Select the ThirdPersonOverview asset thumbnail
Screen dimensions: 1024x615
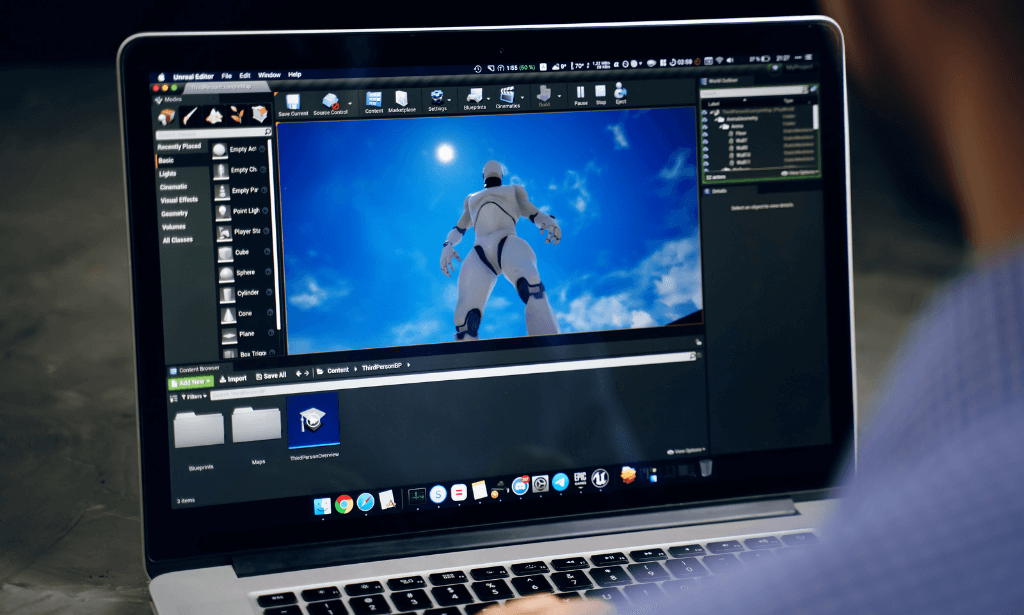click(x=313, y=420)
